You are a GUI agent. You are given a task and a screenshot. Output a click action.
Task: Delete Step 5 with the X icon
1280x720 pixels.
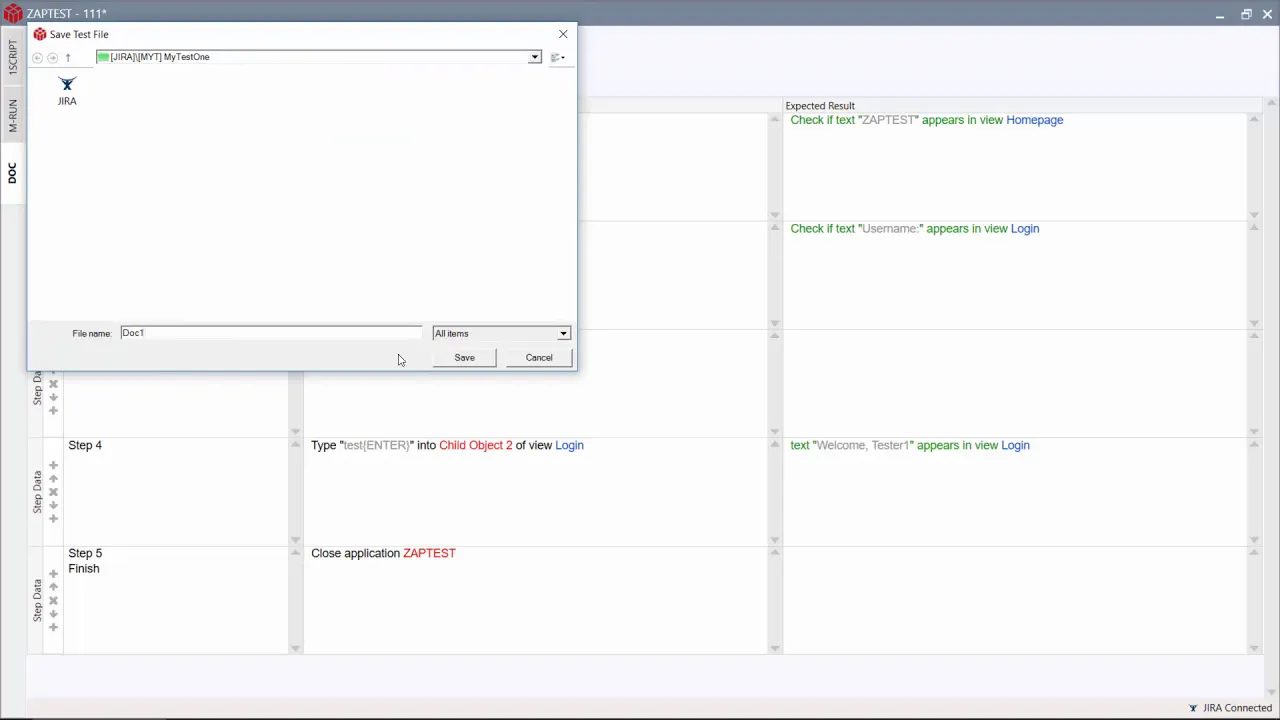click(x=53, y=601)
